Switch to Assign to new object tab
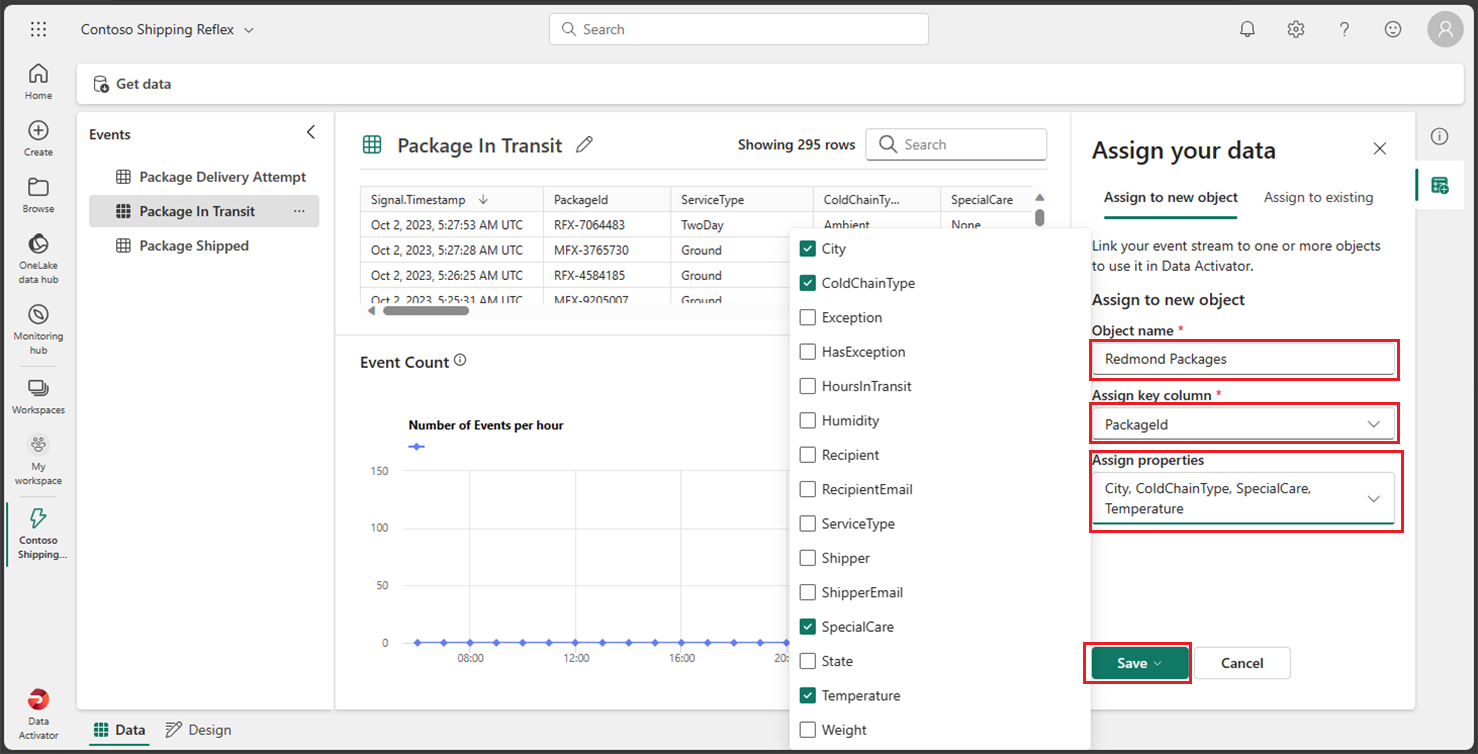This screenshot has width=1478, height=754. click(1171, 197)
